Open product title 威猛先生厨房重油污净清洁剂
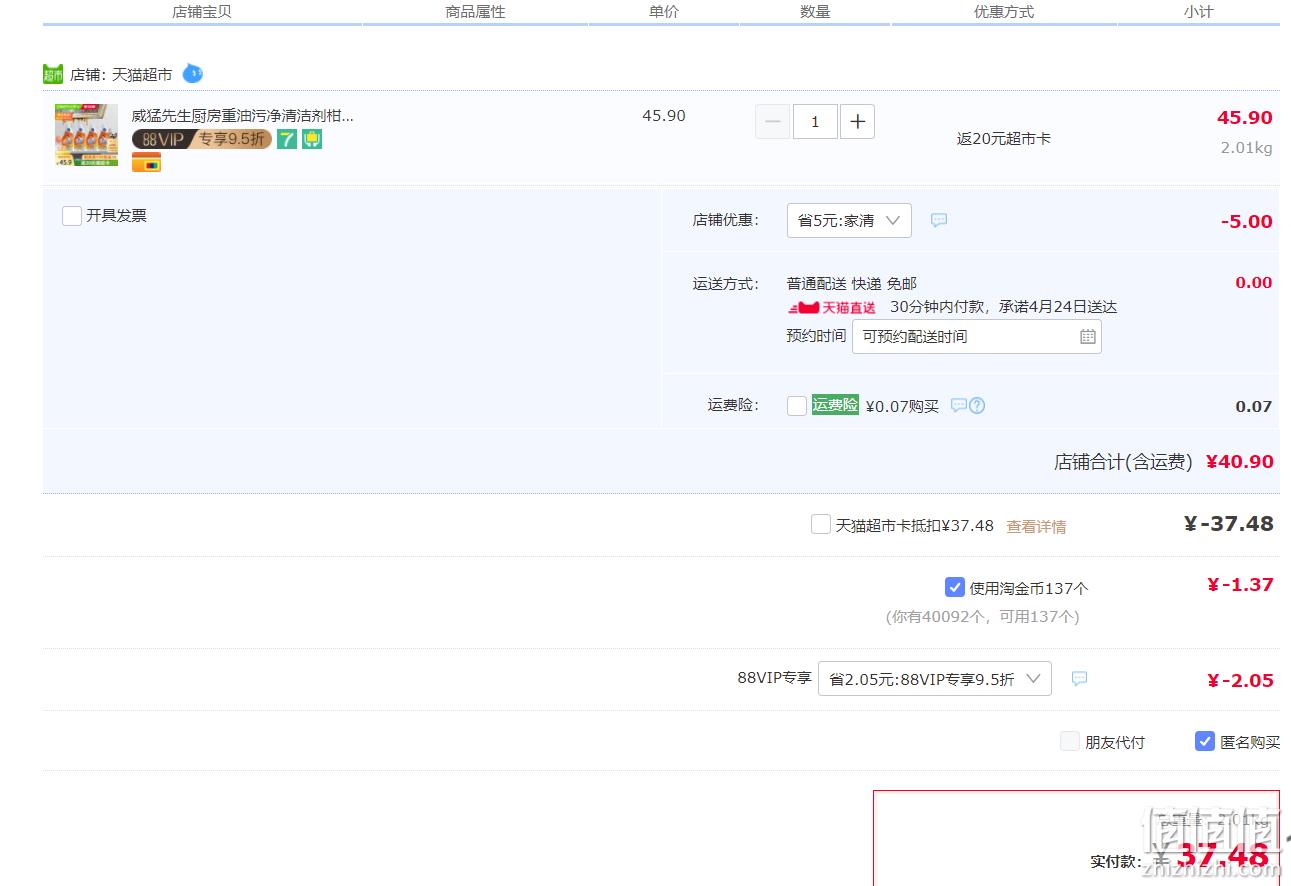 (243, 116)
